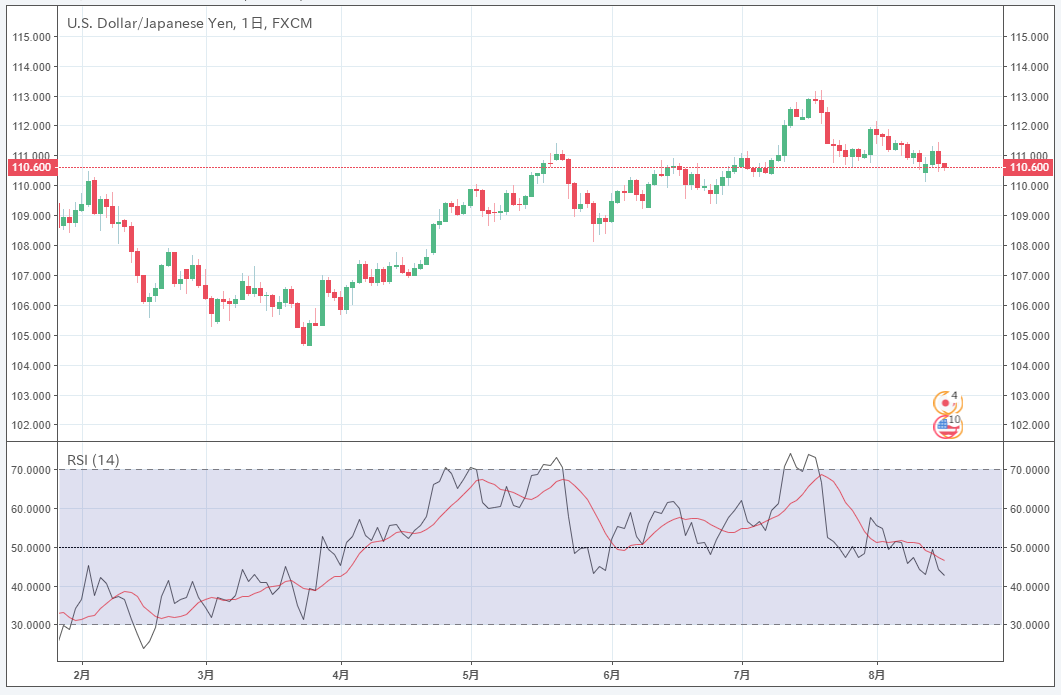Click 60.0000 on the left RSI axis
The width and height of the screenshot is (1061, 695).
(31, 509)
